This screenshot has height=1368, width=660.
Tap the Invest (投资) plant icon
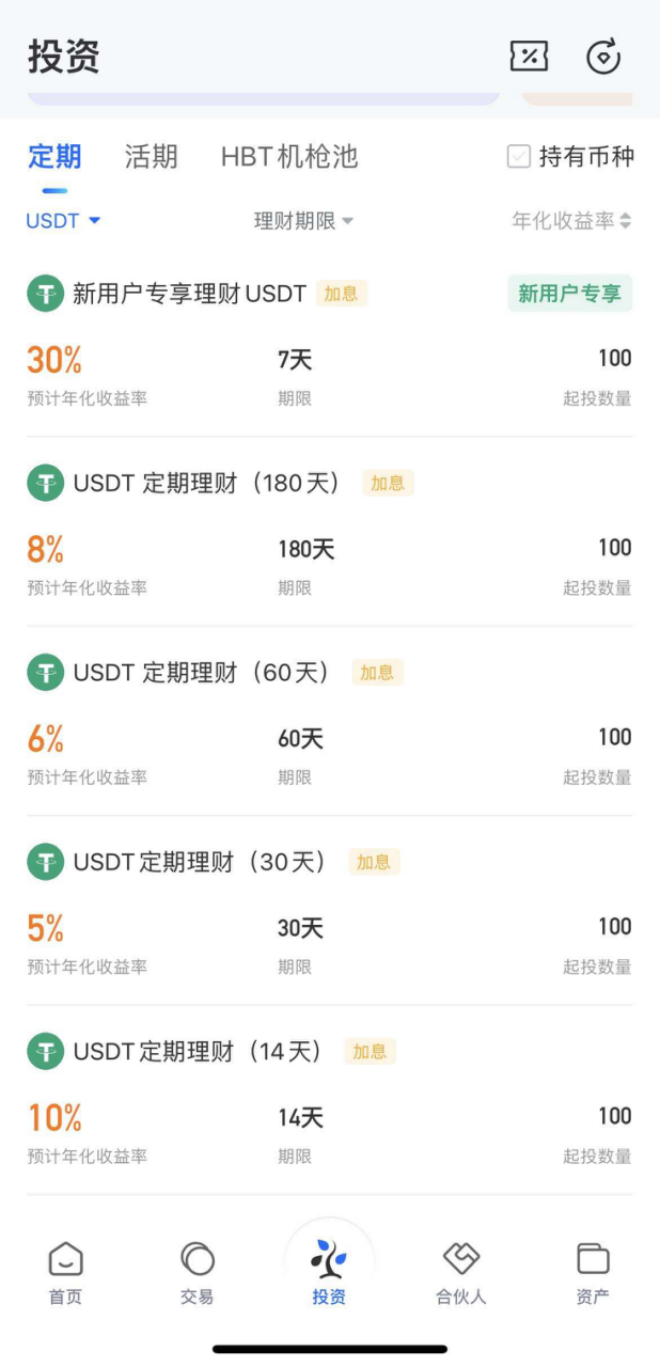329,1258
